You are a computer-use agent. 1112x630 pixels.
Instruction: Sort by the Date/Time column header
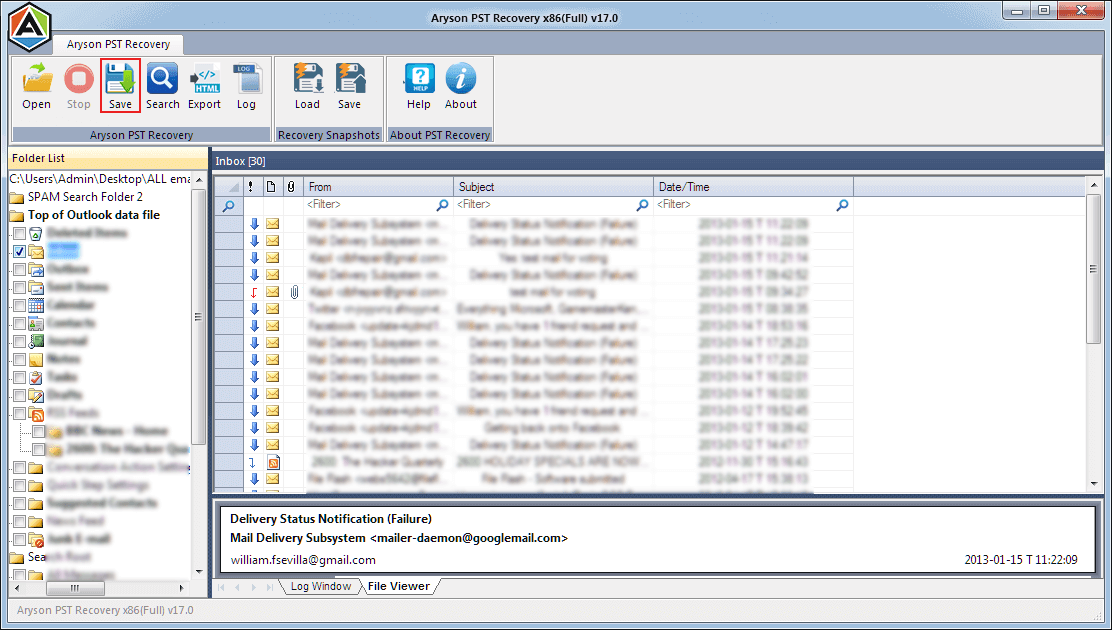[x=753, y=187]
